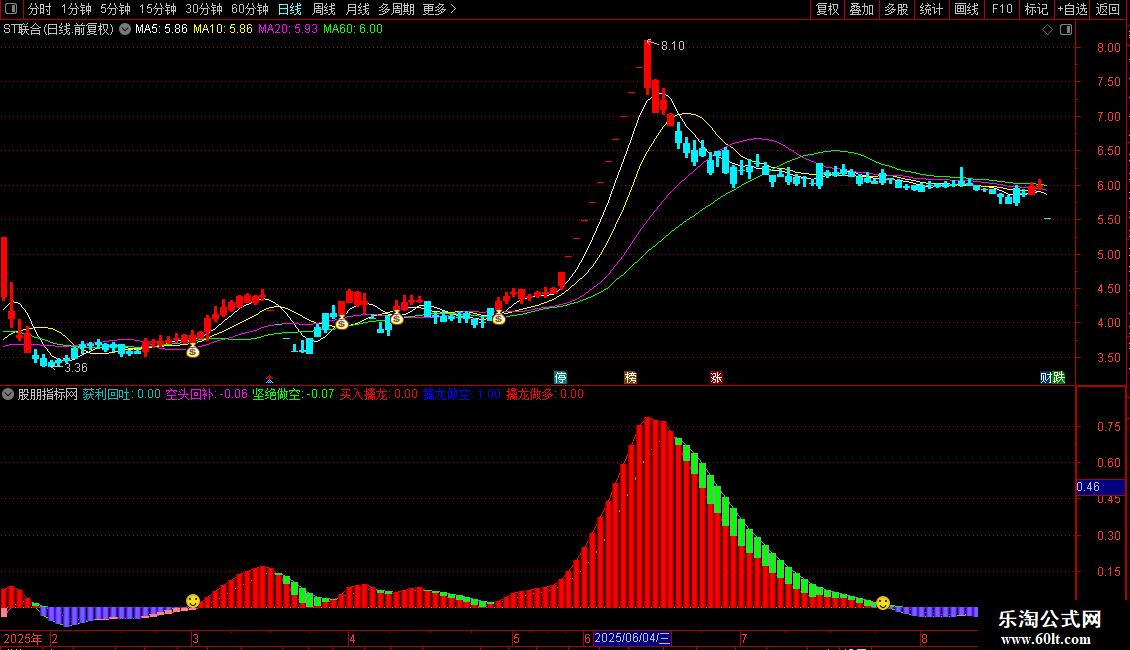Click the 空头回补: -0.06 value
The width and height of the screenshot is (1130, 650).
pyautogui.click(x=207, y=394)
